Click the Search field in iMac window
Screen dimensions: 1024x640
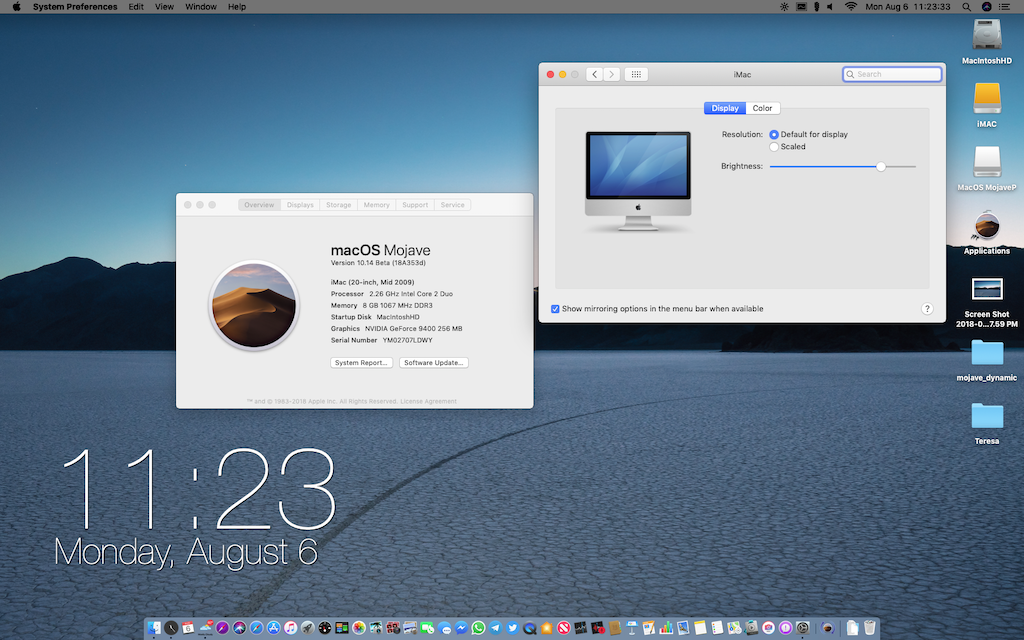tap(892, 74)
